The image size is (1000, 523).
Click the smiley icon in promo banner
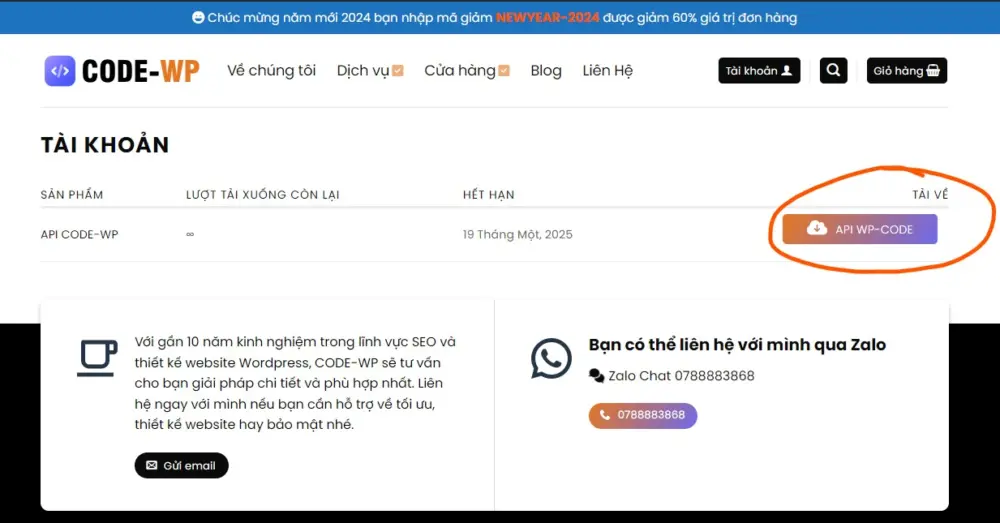coord(198,17)
